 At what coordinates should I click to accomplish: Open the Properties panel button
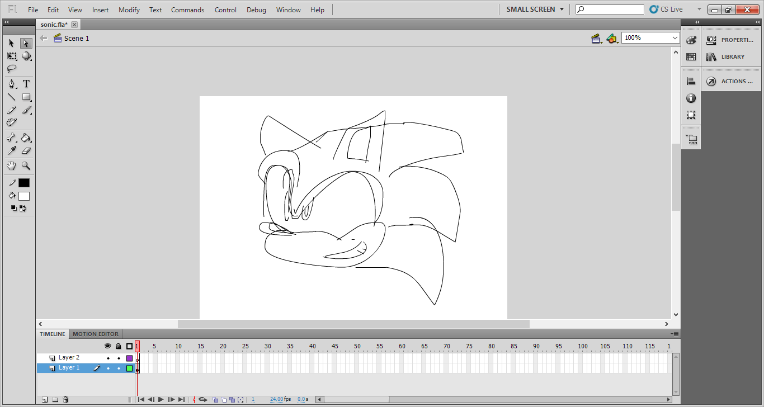click(x=731, y=40)
